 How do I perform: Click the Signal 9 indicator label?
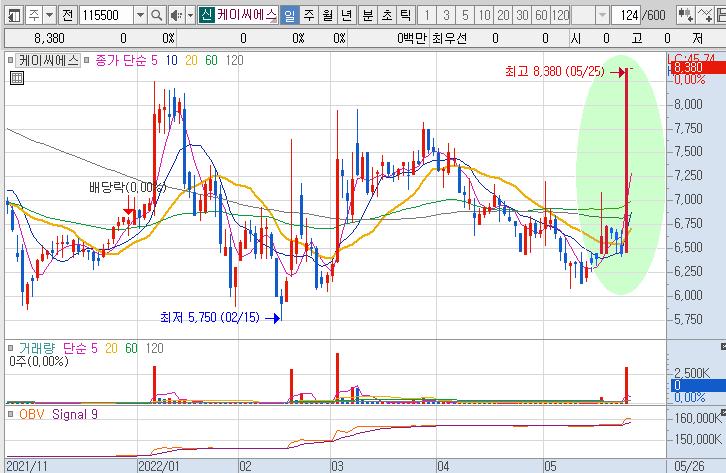[x=75, y=414]
